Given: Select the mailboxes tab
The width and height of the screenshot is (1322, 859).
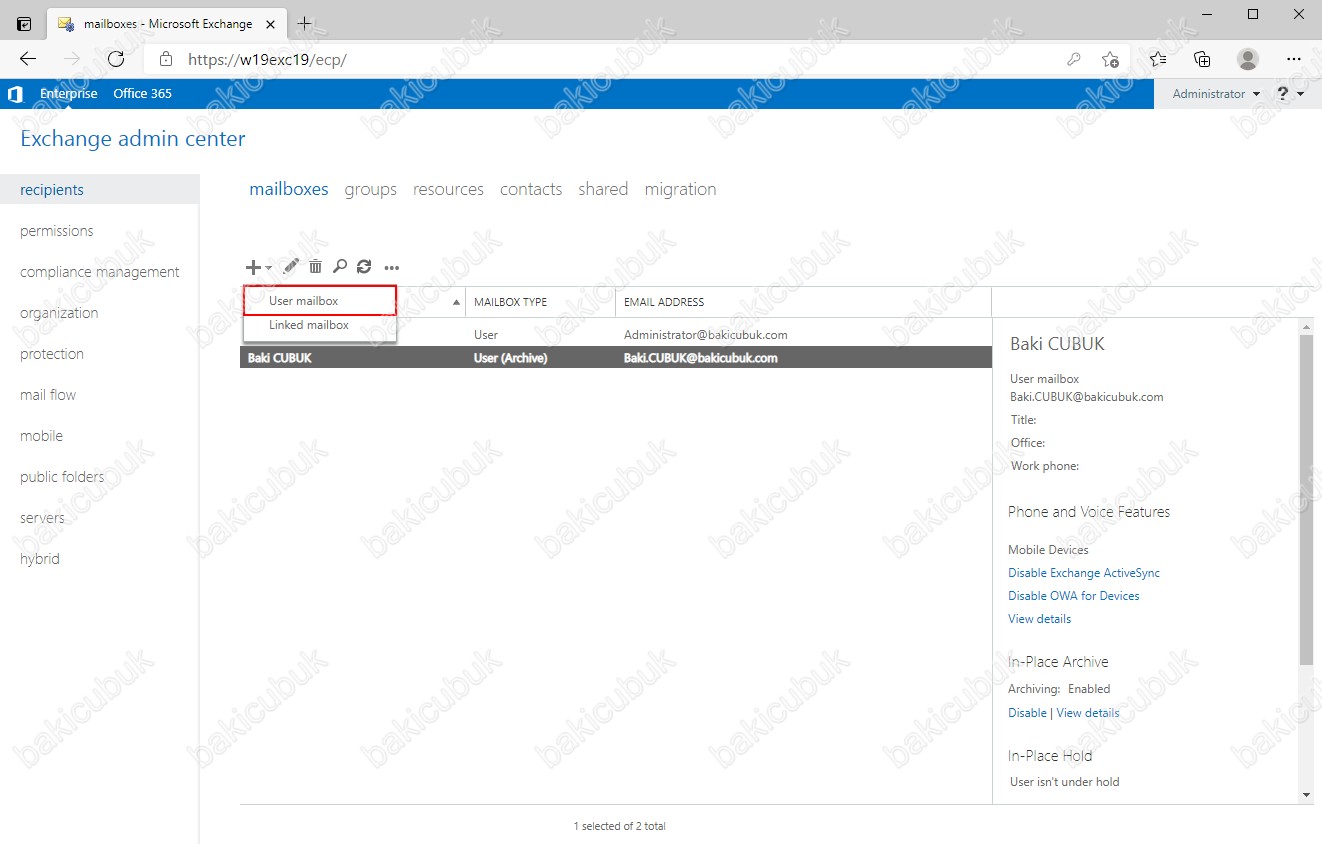Looking at the screenshot, I should (x=289, y=189).
